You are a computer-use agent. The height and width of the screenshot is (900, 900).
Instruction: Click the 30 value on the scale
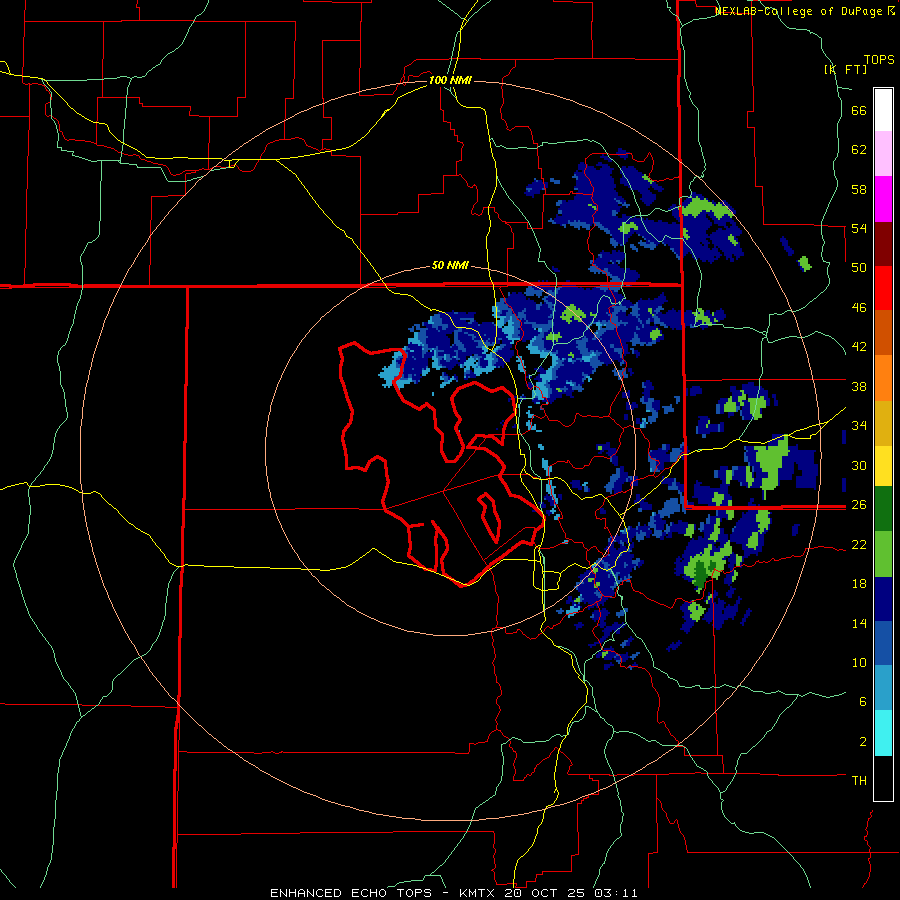[859, 465]
